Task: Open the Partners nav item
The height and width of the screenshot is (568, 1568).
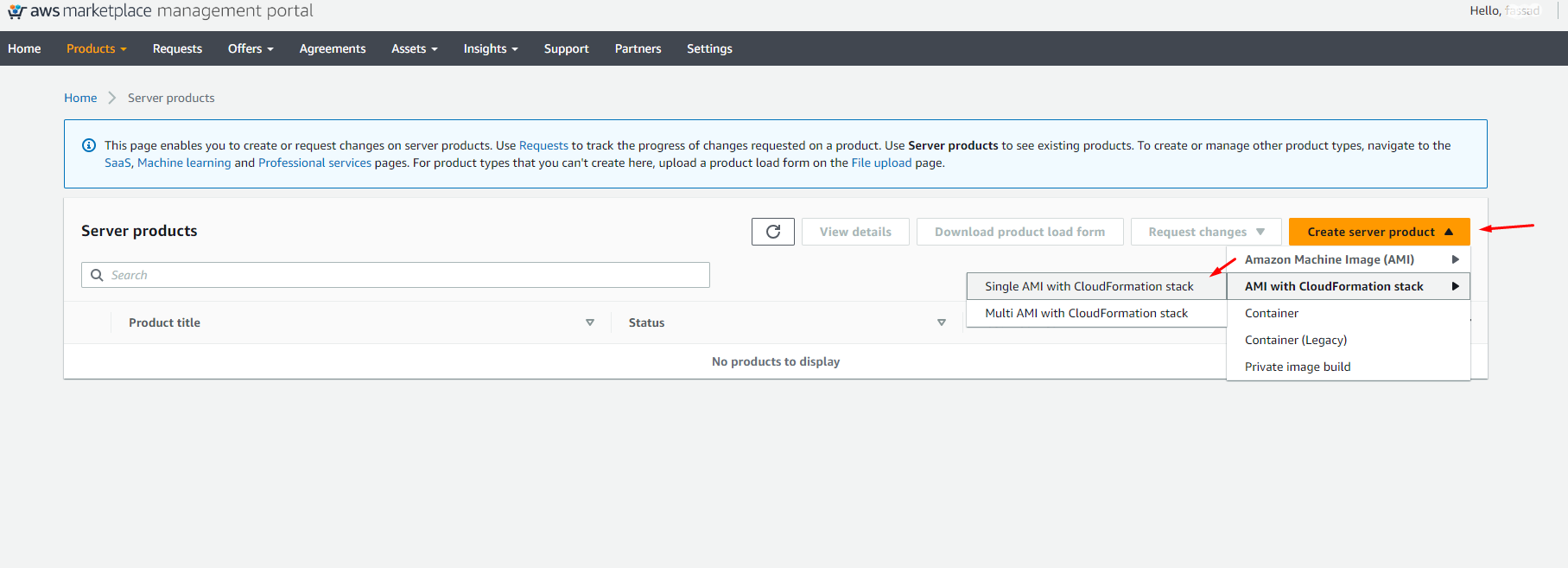Action: tap(638, 48)
